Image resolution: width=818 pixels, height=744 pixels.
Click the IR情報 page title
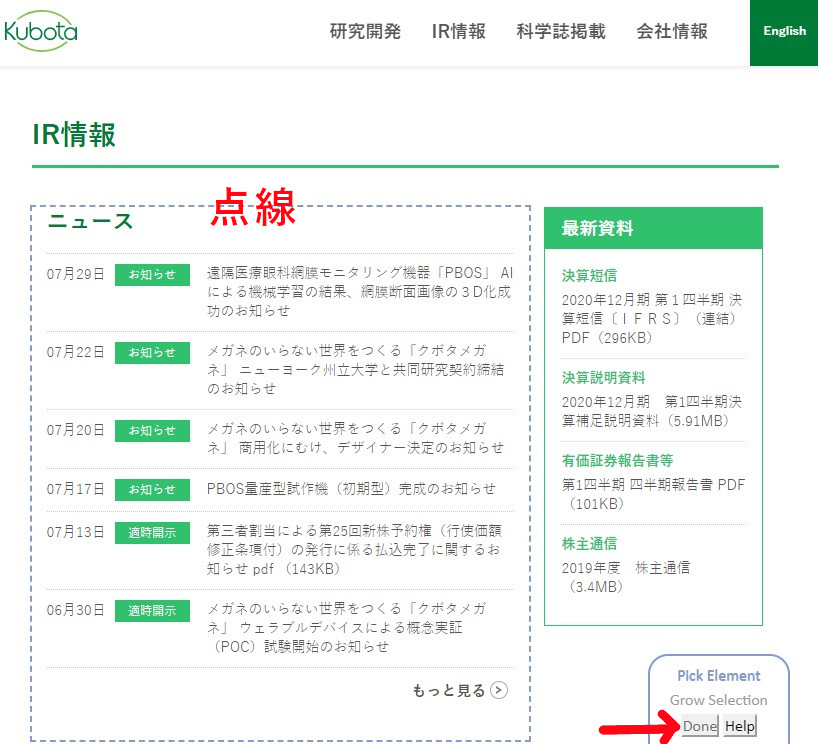[x=74, y=135]
